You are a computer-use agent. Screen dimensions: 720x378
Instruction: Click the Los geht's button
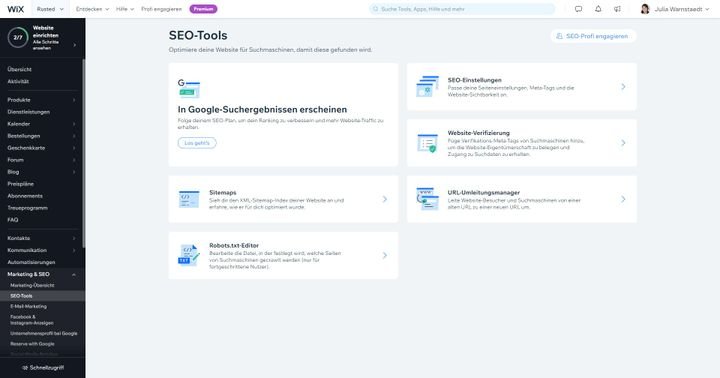click(x=197, y=143)
